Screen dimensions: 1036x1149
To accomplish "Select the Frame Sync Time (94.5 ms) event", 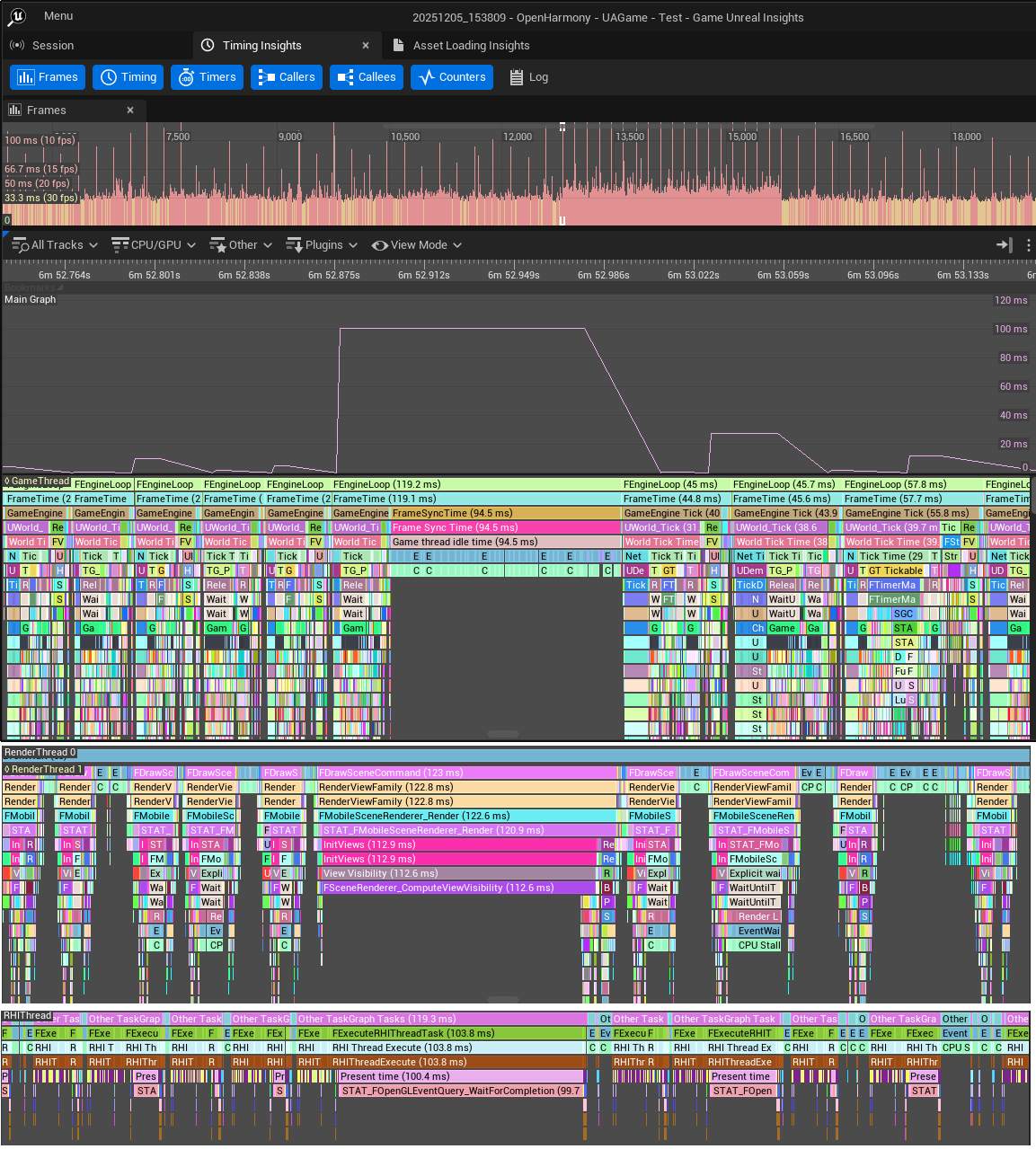I will click(505, 528).
